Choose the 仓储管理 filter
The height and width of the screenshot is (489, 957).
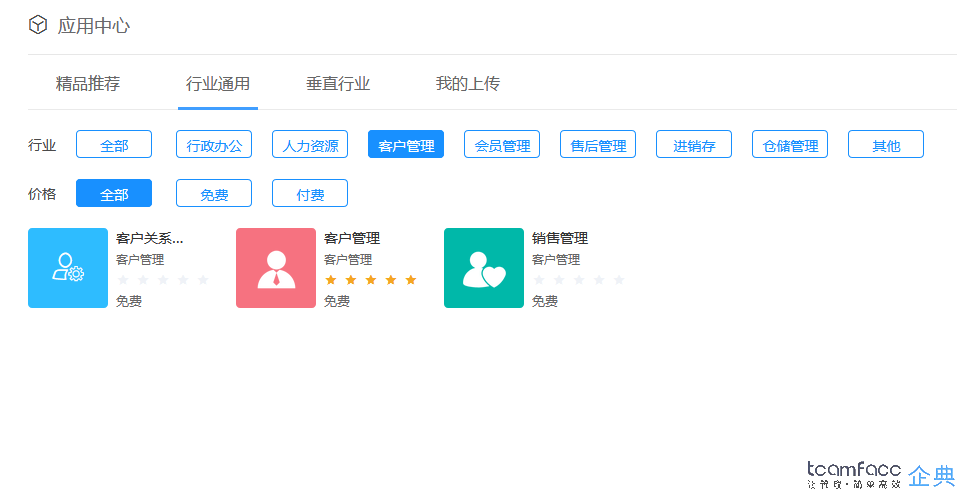[790, 145]
